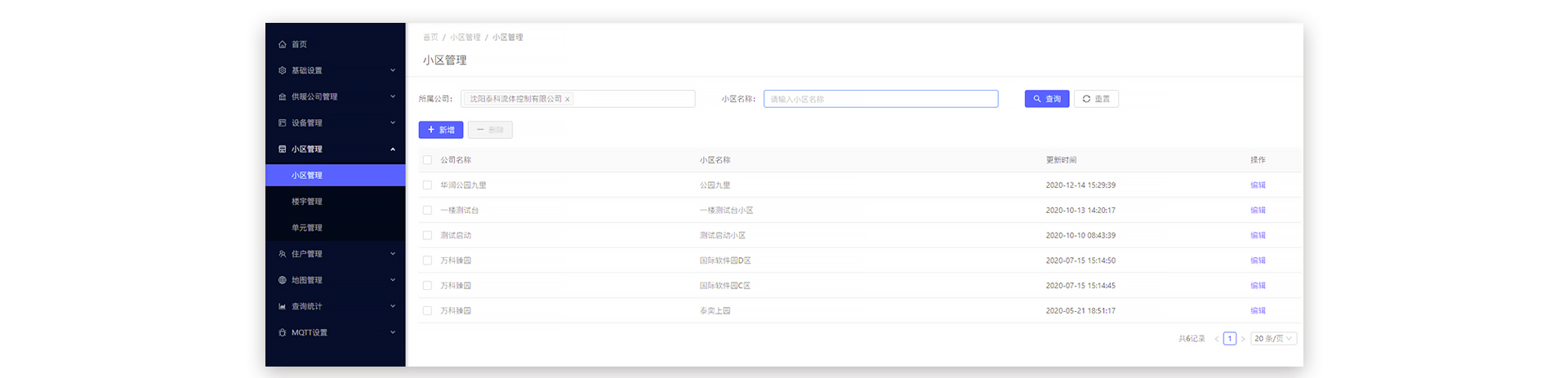Image resolution: width=1568 pixels, height=378 pixels.
Task: Click the 地图管理 globe icon
Action: (283, 280)
